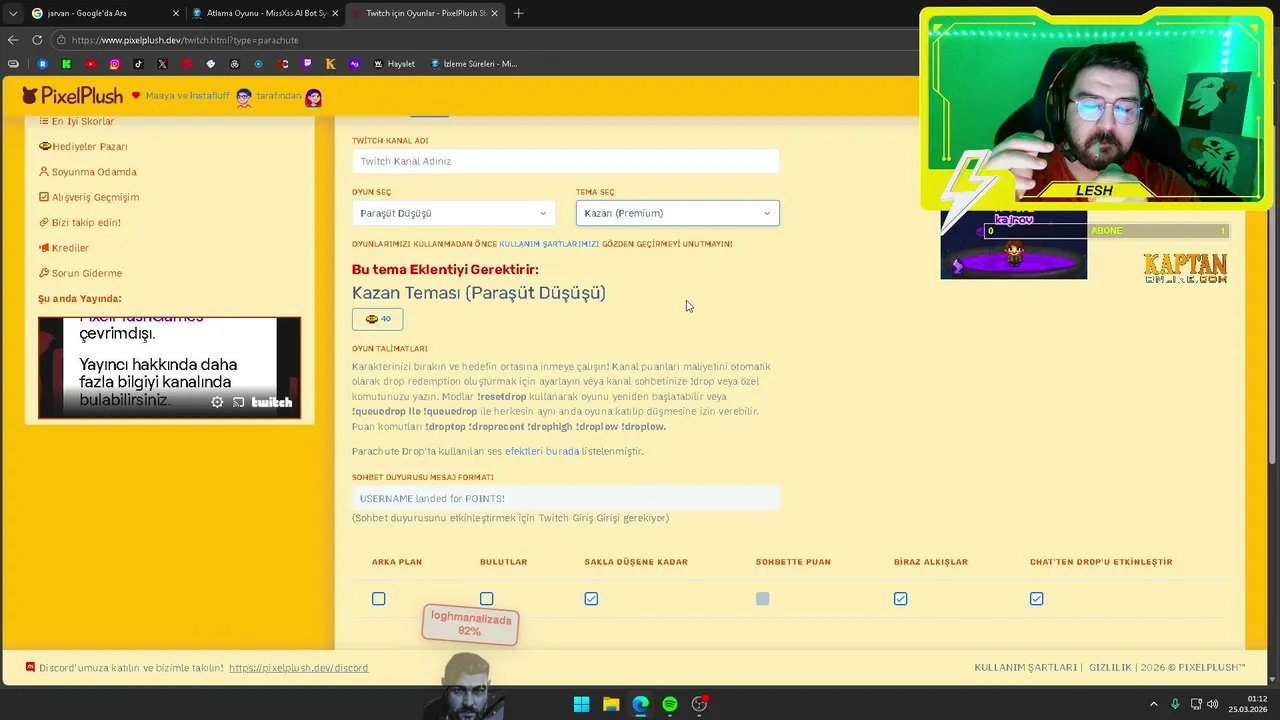
Task: Open a new browser tab
Action: point(518,13)
